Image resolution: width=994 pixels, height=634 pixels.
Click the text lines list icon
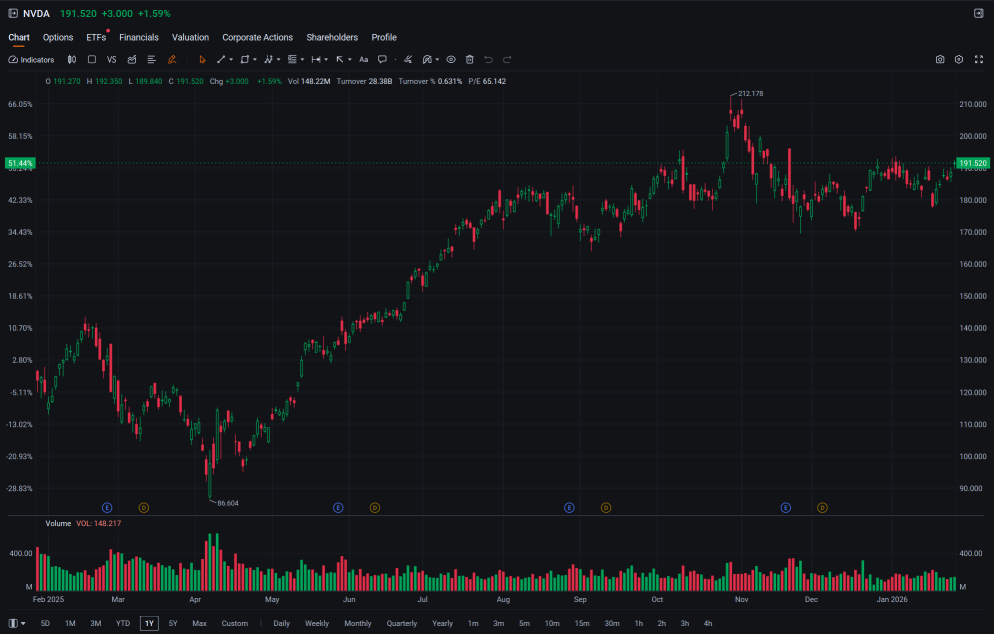click(152, 60)
